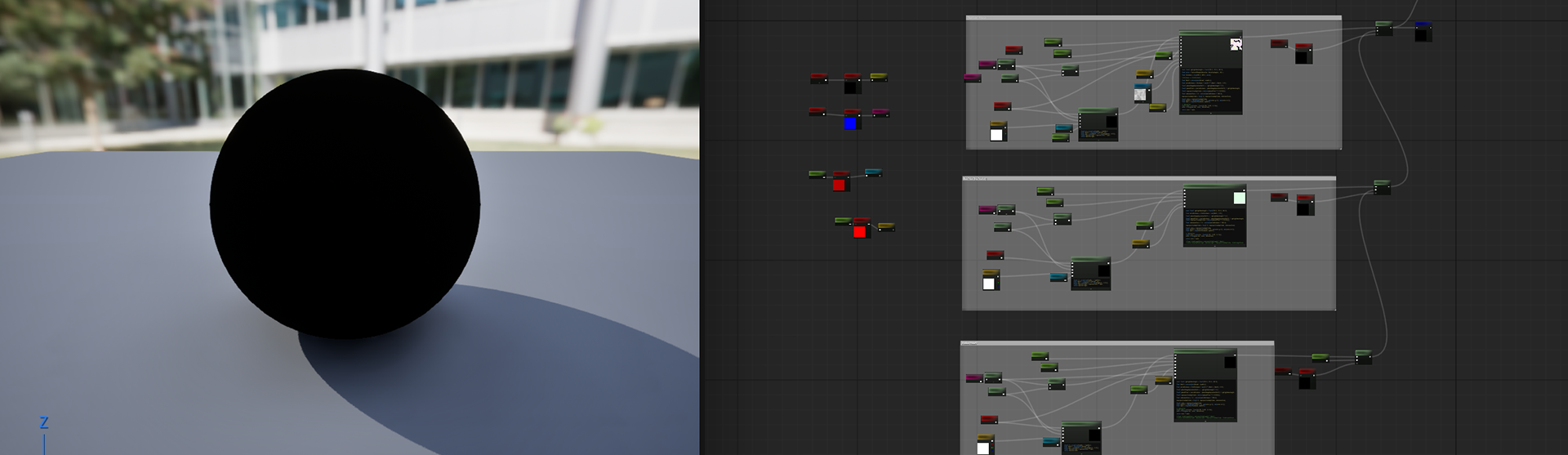Select the magenta node inside middle comment
Screen dimensions: 1568x455
tap(987, 210)
